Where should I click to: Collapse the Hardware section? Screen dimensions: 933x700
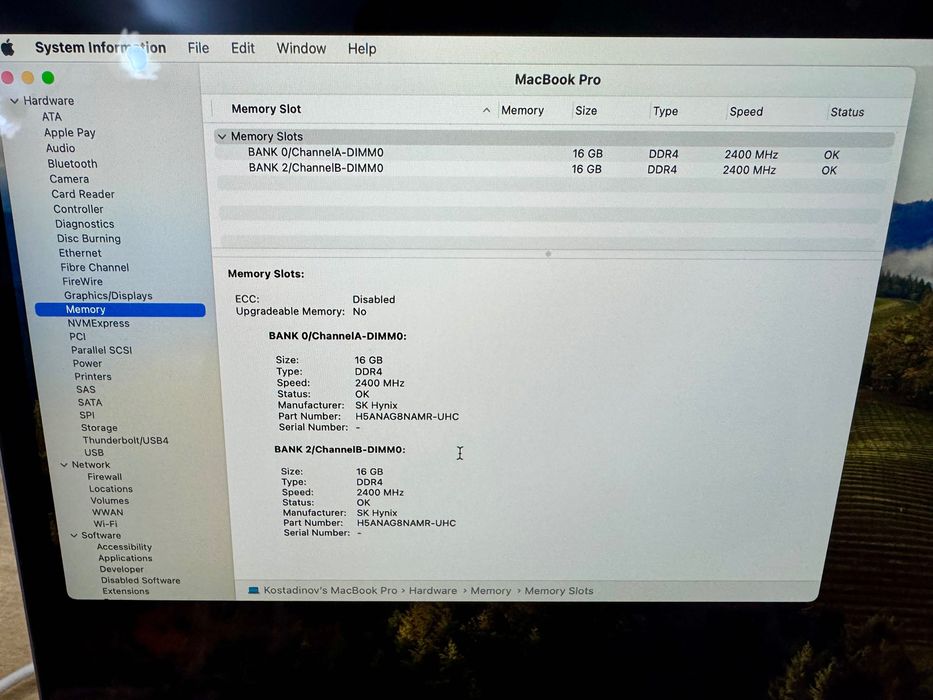(x=14, y=101)
